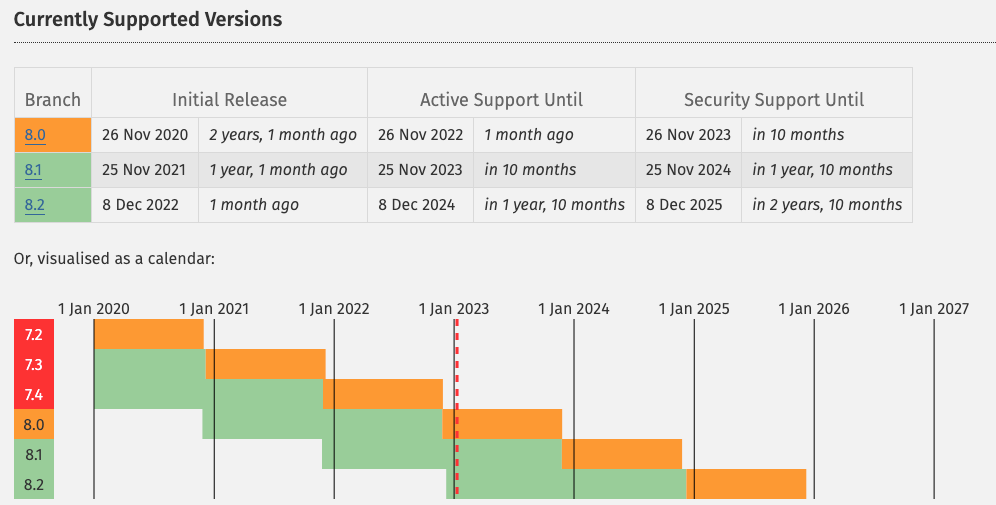Select the orange 8.0 calendar label

(x=34, y=424)
